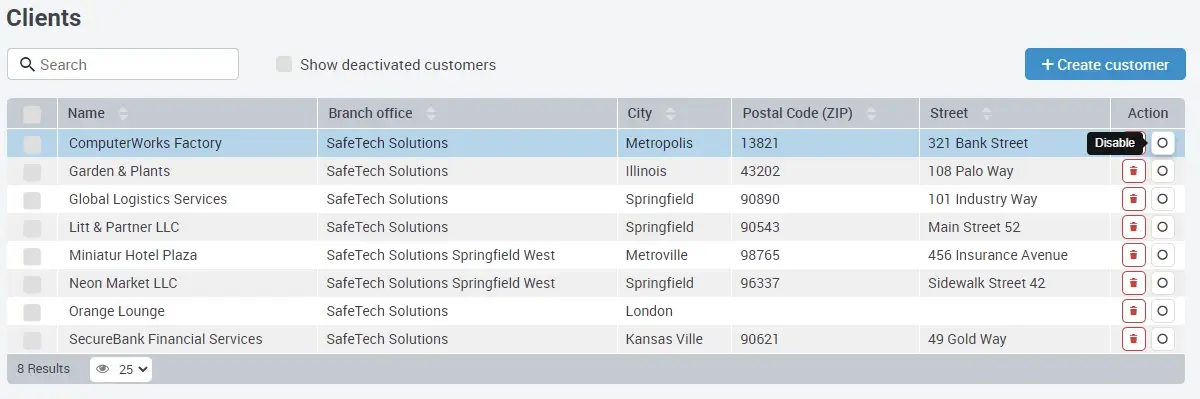Image resolution: width=1200 pixels, height=399 pixels.
Task: Select the London city cell
Action: point(649,311)
